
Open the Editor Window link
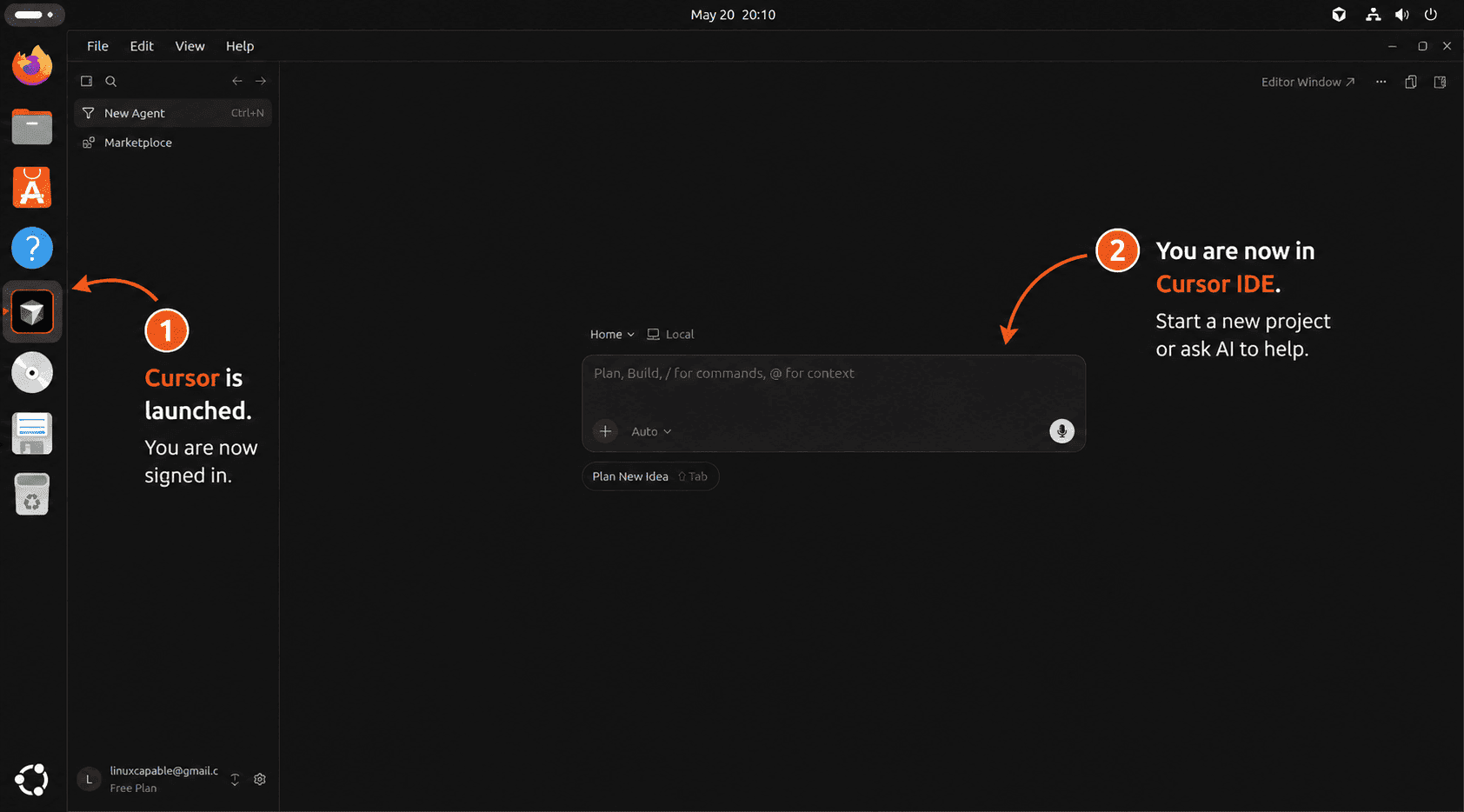1308,82
